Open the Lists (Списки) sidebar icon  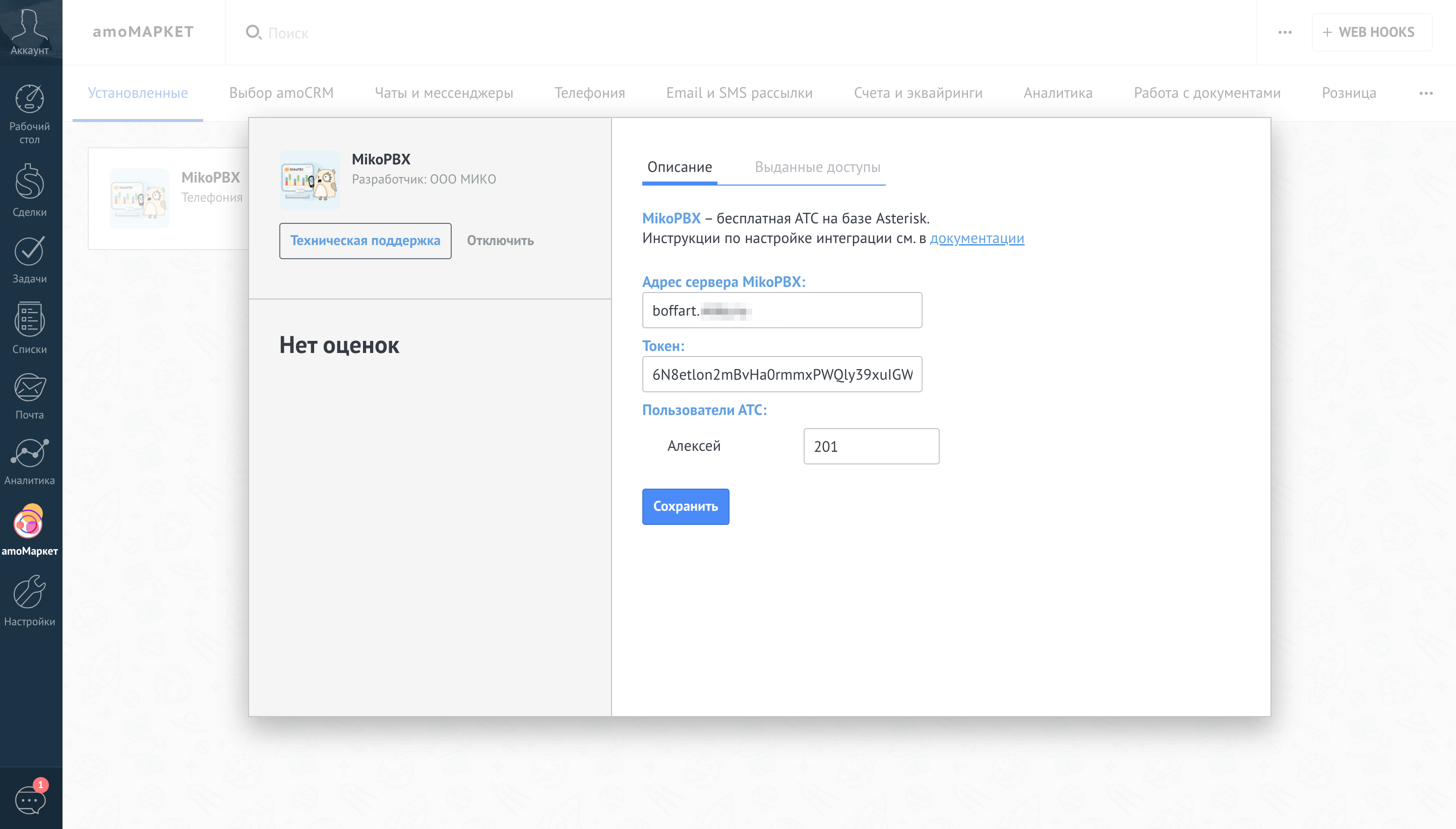(30, 320)
